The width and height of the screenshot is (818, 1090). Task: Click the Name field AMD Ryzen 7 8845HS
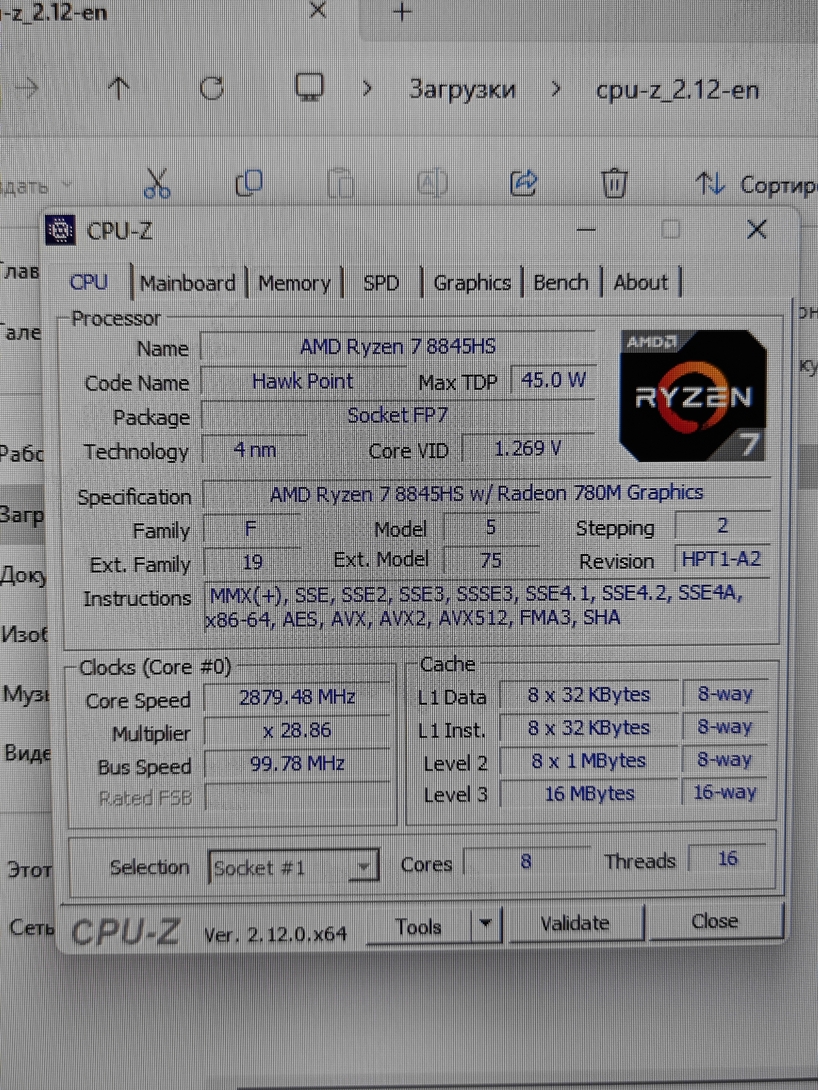click(x=398, y=346)
